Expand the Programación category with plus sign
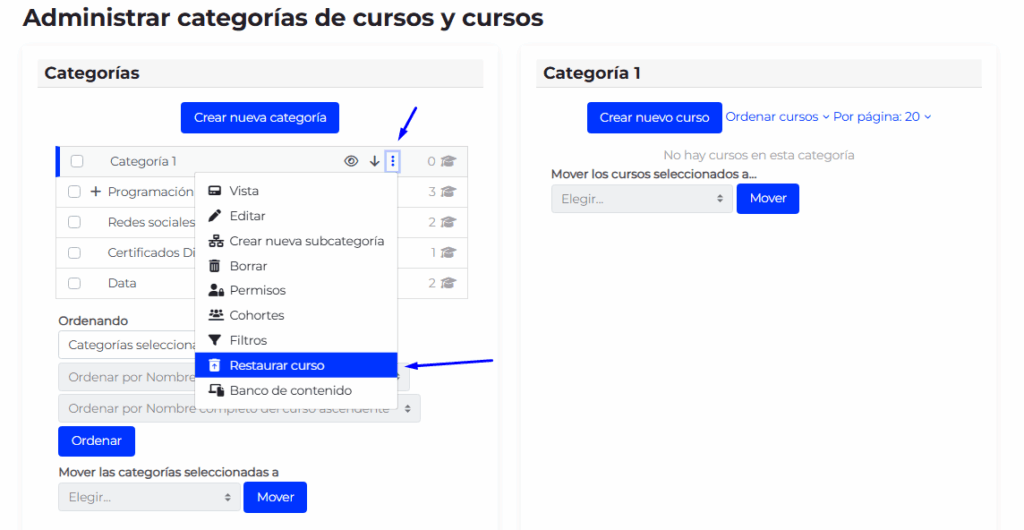Viewport: 1024px width, 530px height. click(96, 192)
